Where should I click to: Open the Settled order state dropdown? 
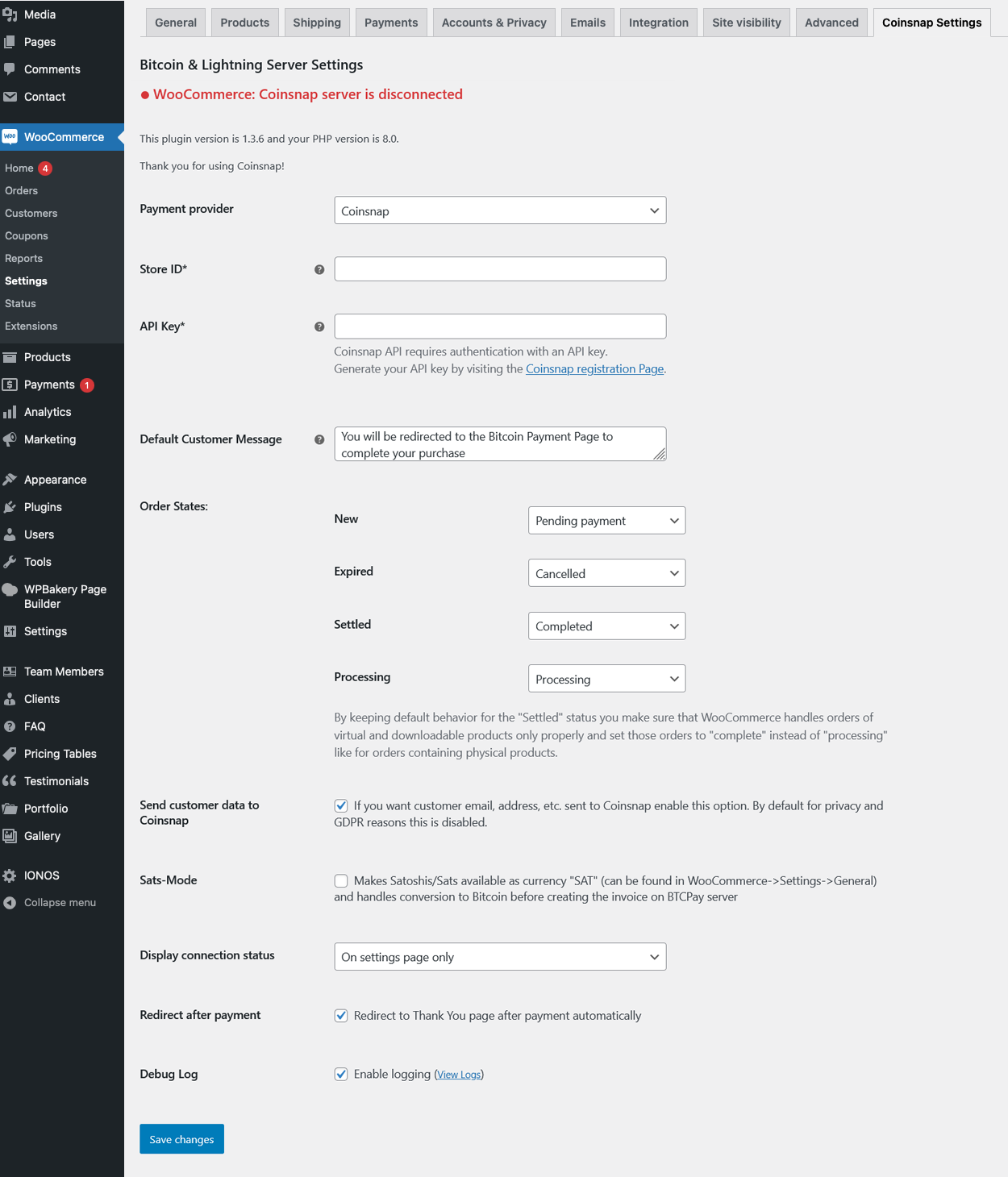[x=606, y=626]
